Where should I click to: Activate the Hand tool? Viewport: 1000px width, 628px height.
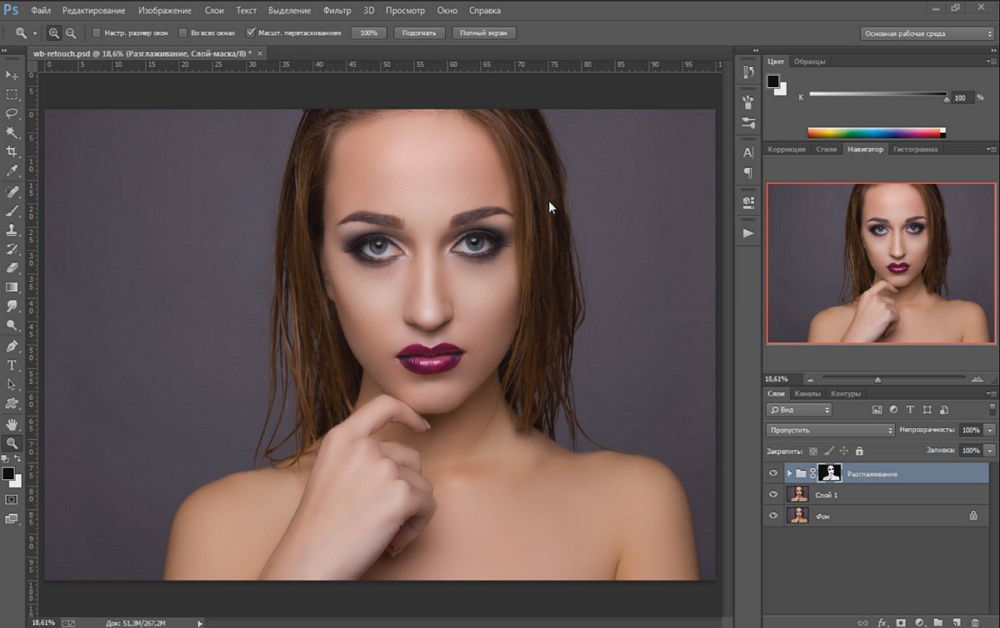click(x=12, y=423)
